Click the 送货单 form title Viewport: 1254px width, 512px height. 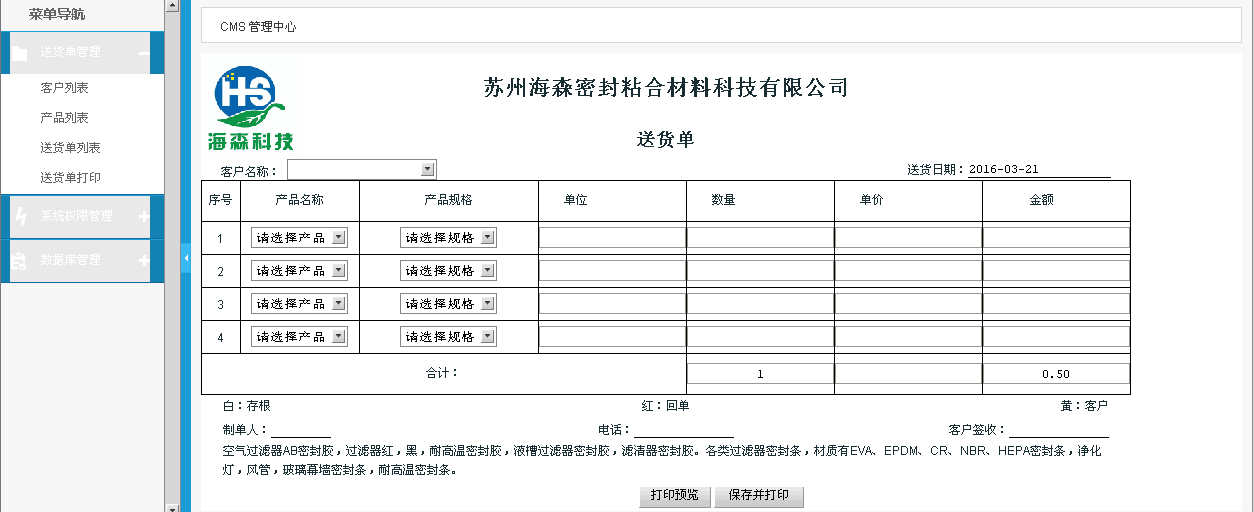666,140
